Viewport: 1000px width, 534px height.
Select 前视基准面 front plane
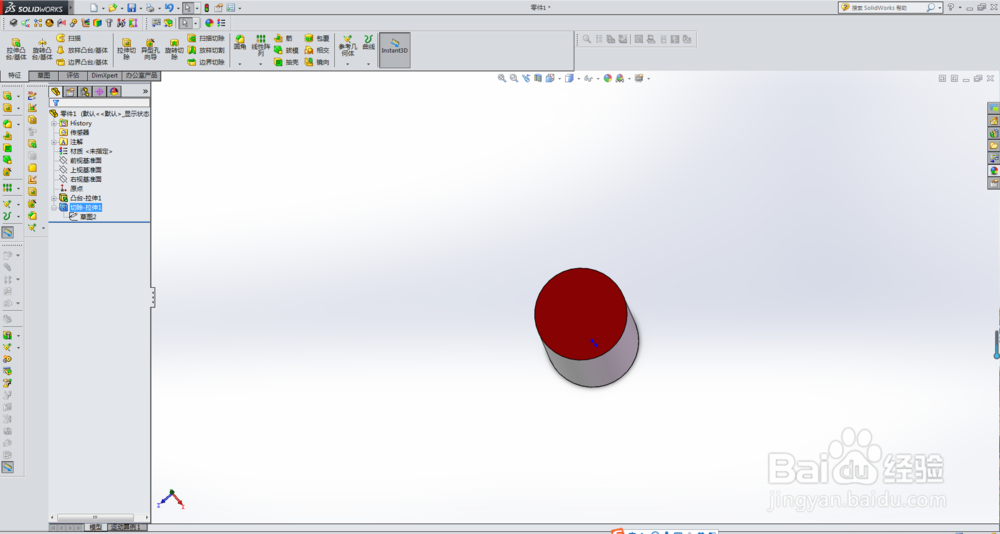tap(80, 161)
